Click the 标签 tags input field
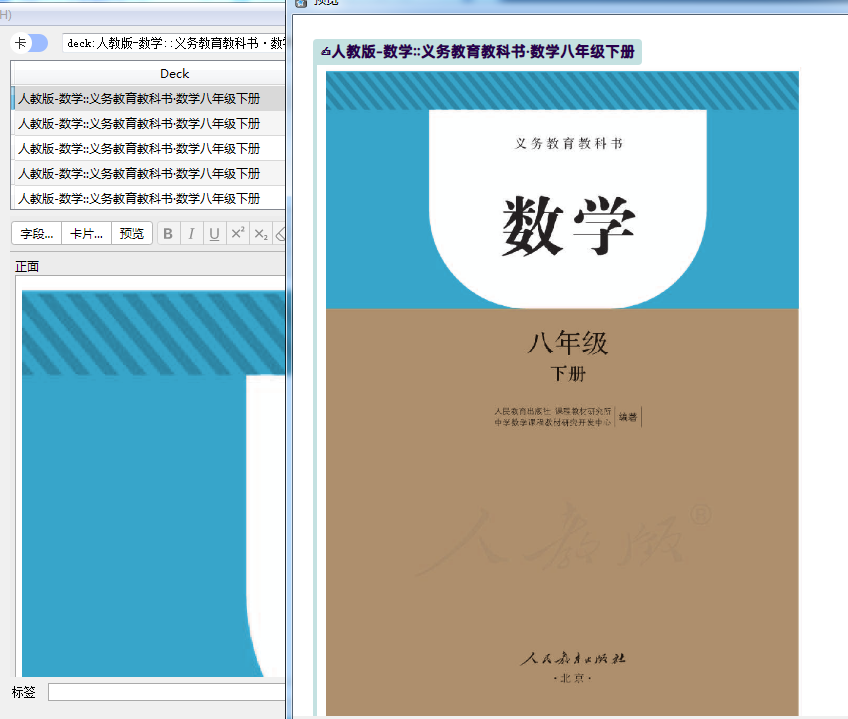 point(167,692)
